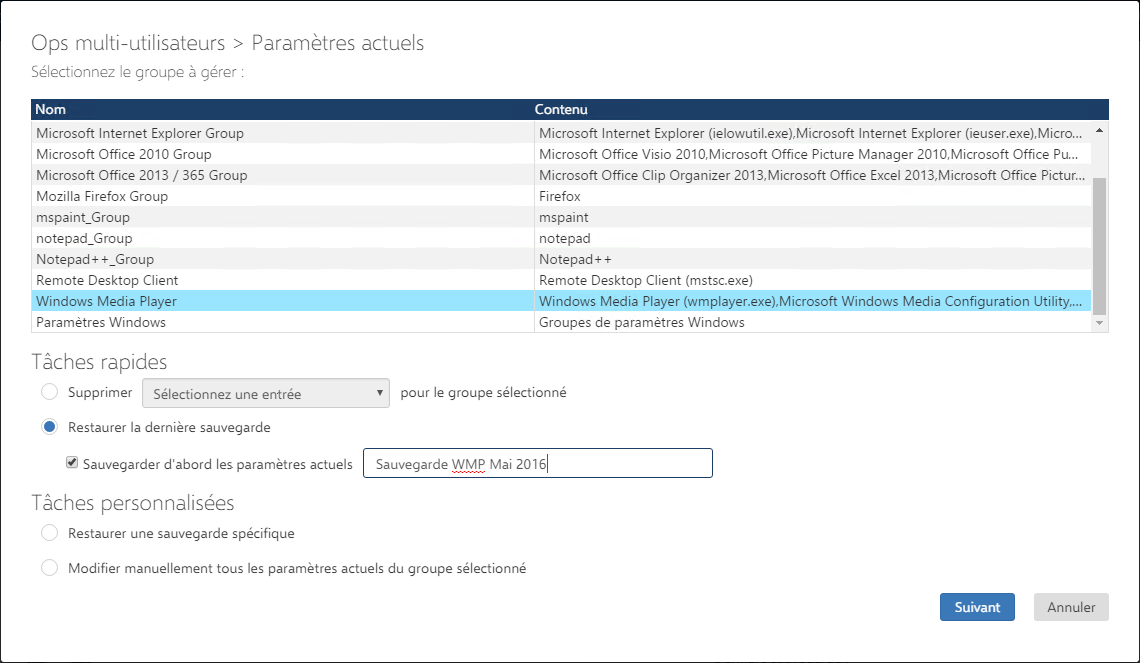Select the Supprimer radio button
Image resolution: width=1140 pixels, height=663 pixels.
(49, 392)
